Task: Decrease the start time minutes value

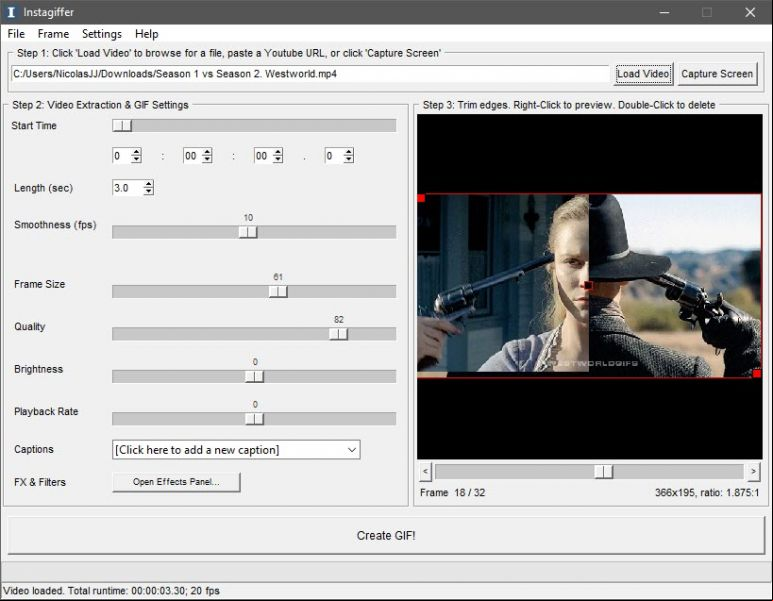Action: (208, 160)
